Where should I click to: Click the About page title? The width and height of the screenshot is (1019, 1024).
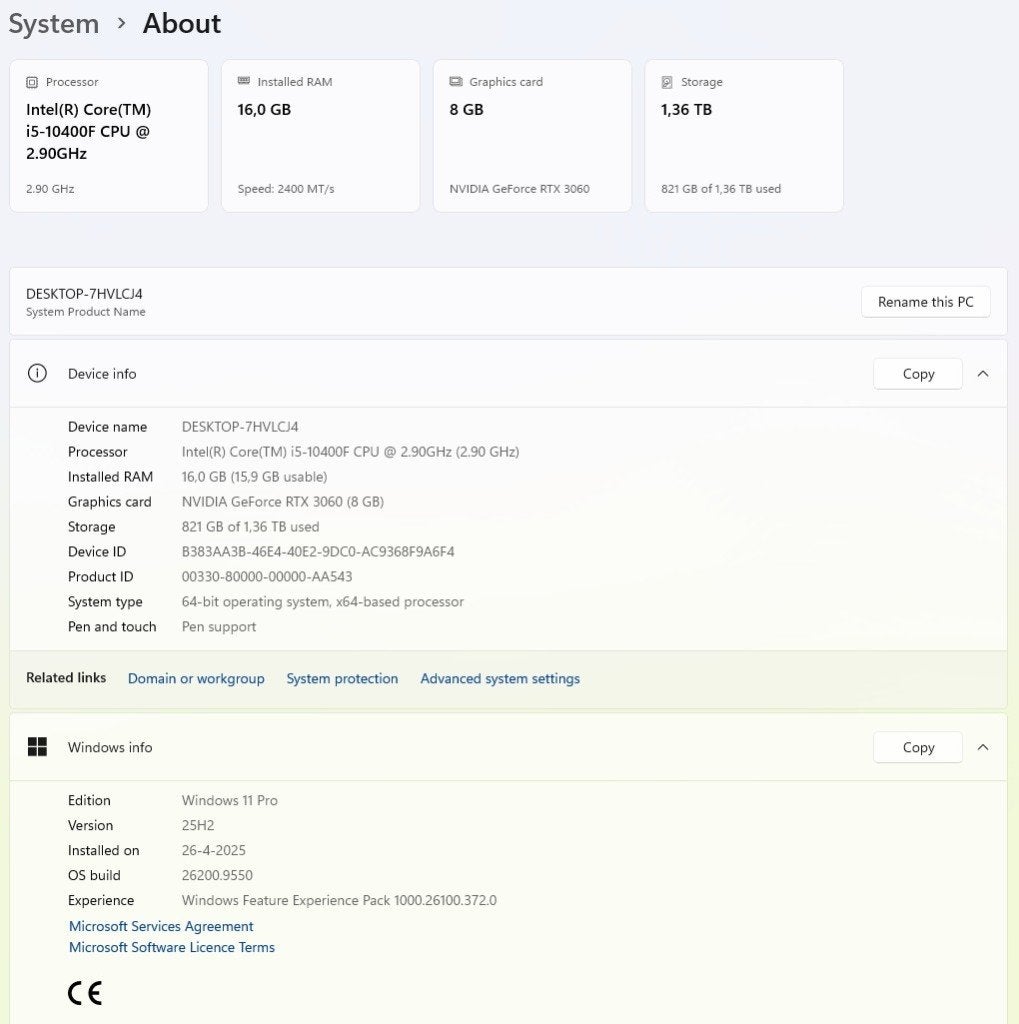pos(182,24)
